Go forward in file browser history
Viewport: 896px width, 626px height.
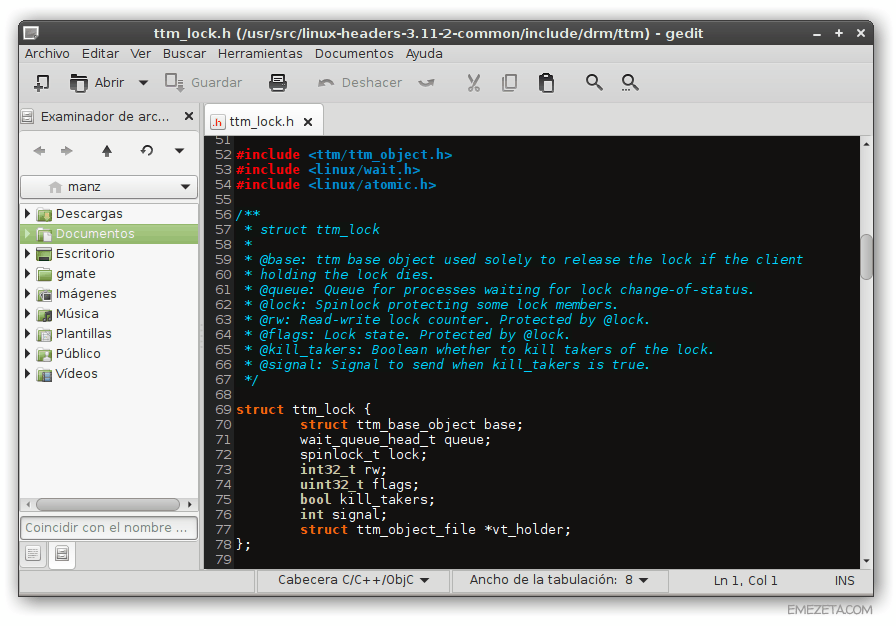coord(67,151)
